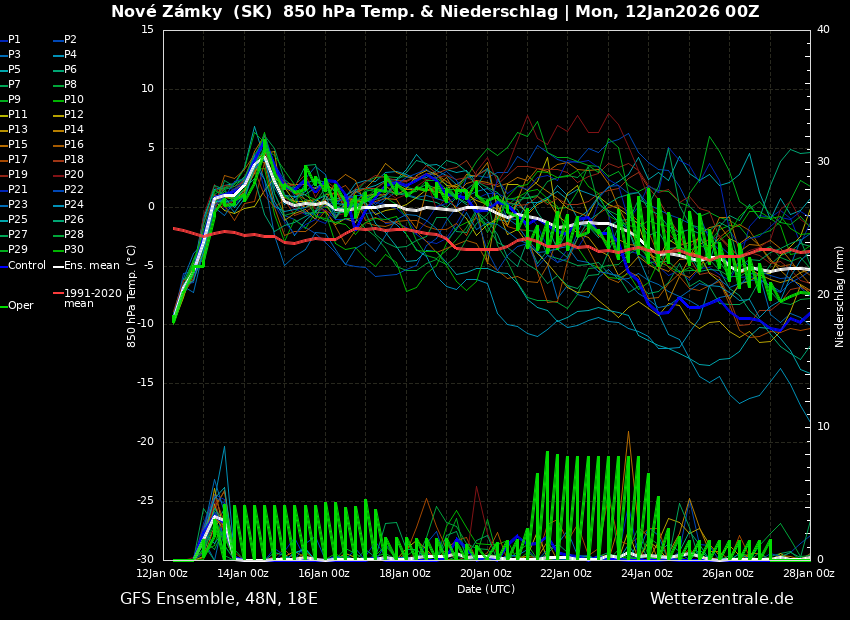
Task: Click the 14Jan 00z date tick
Action: click(x=243, y=573)
